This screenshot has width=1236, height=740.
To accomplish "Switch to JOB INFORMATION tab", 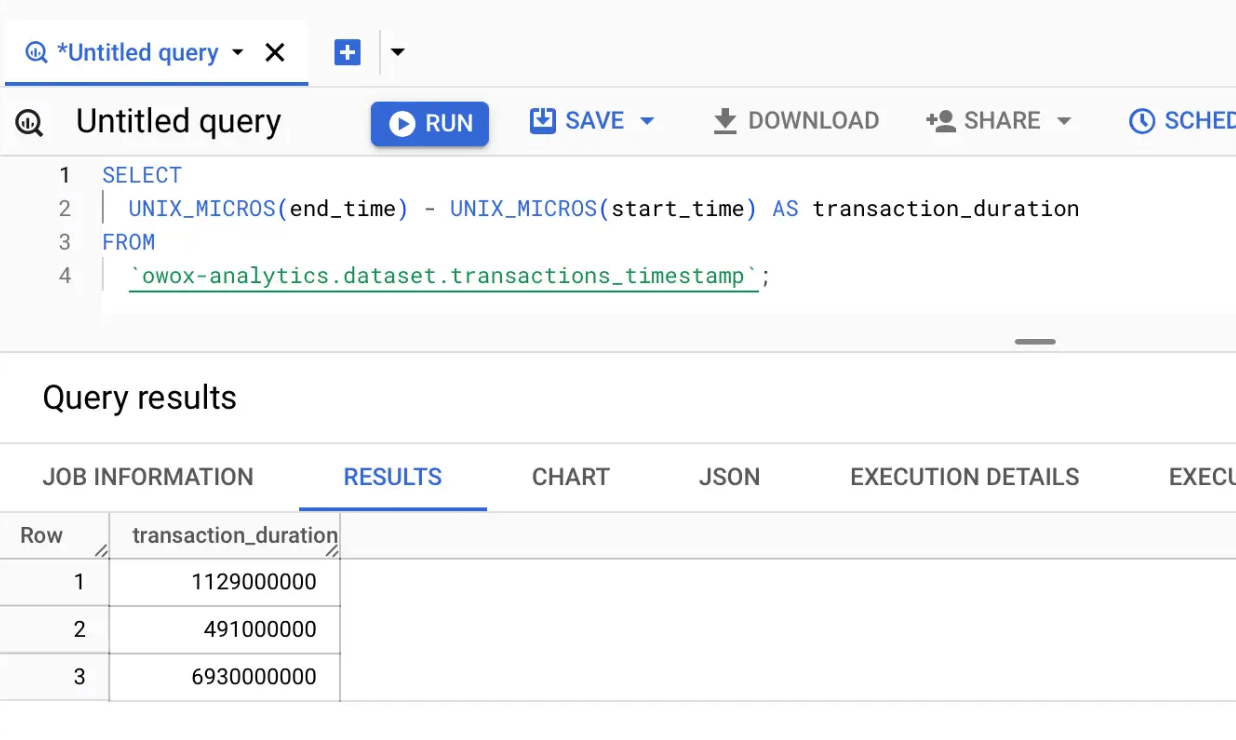I will click(148, 477).
